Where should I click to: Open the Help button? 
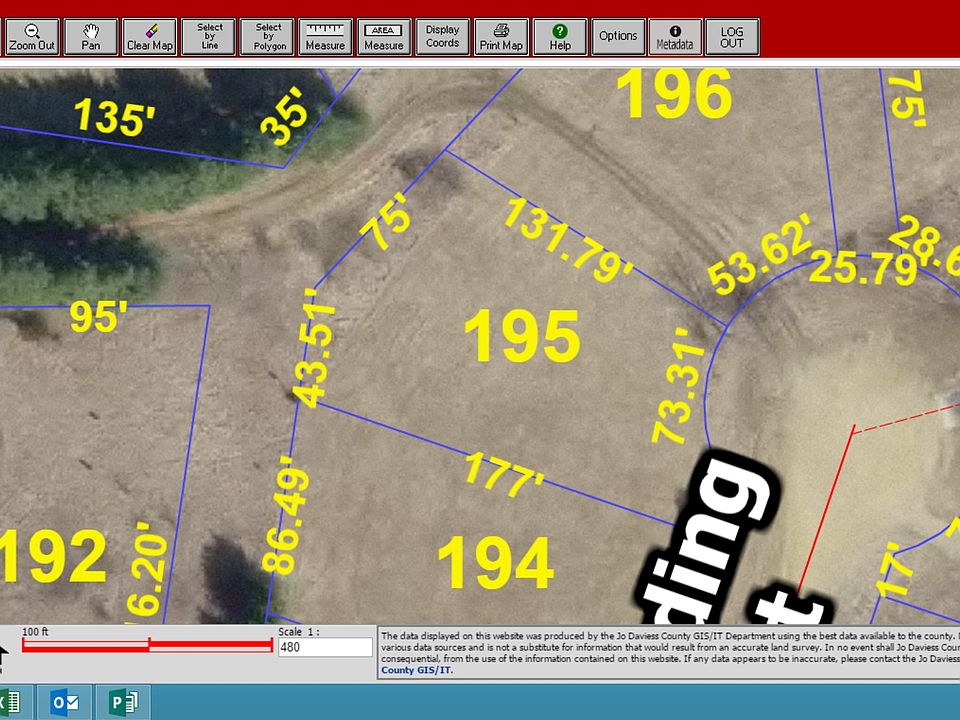(560, 37)
